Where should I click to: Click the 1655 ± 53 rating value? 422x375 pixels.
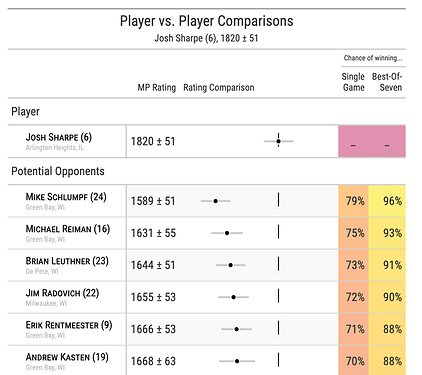coord(153,297)
